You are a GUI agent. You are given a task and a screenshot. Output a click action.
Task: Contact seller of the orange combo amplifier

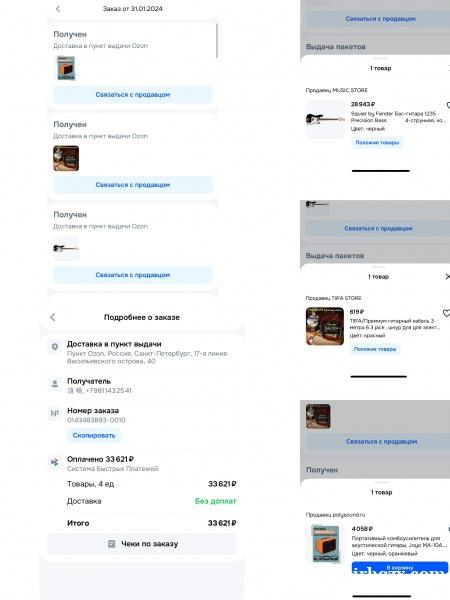click(132, 95)
